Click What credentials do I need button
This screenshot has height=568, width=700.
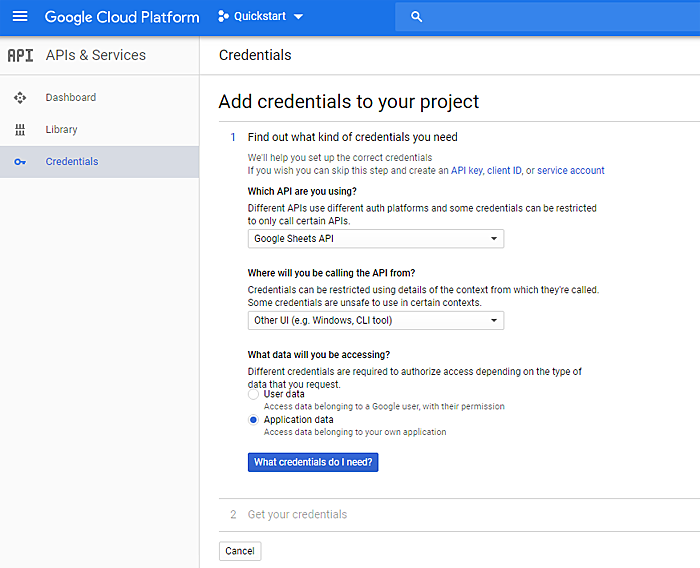pyautogui.click(x=313, y=462)
